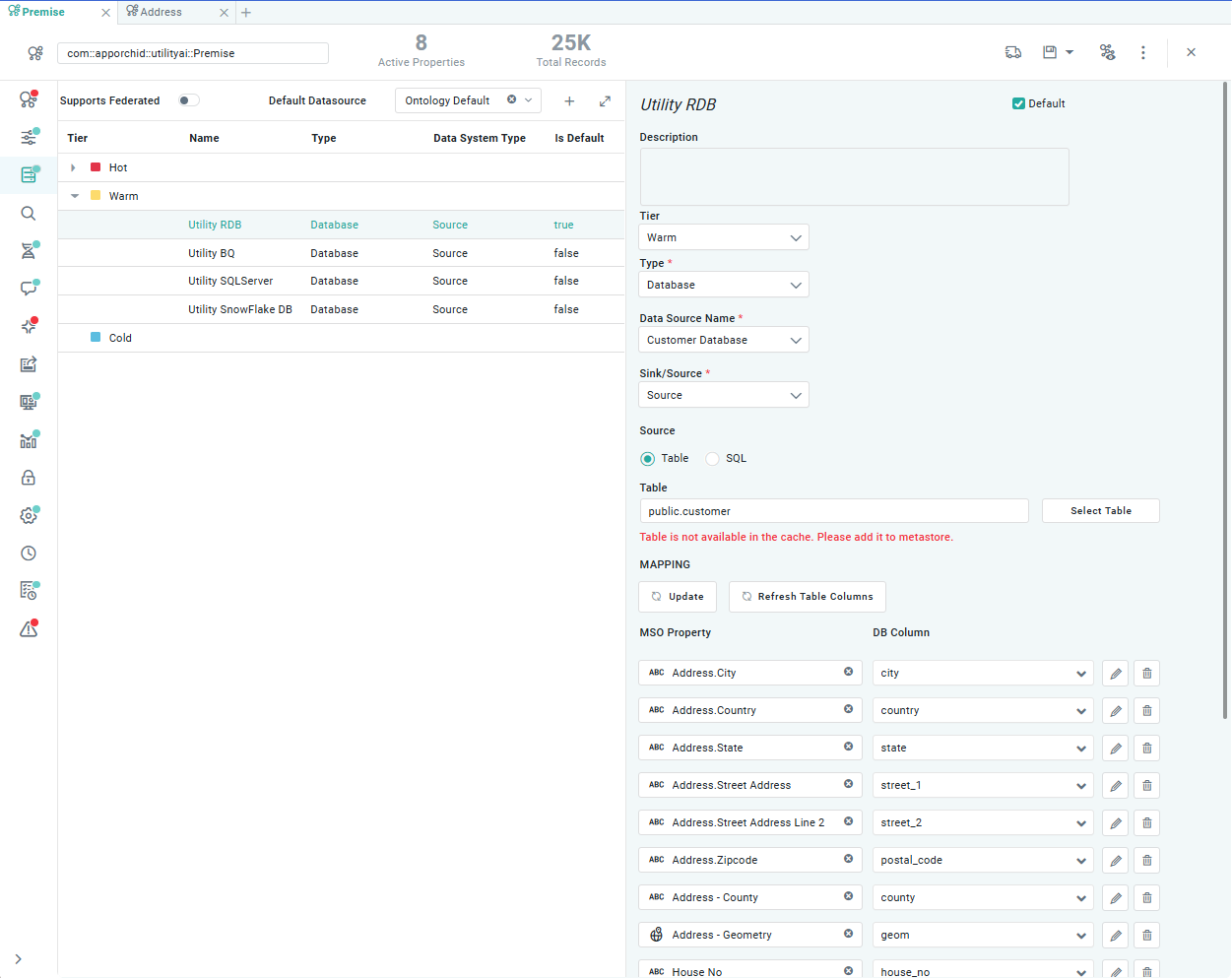Click the public.customer table input field
The height and width of the screenshot is (978, 1232).
click(833, 511)
